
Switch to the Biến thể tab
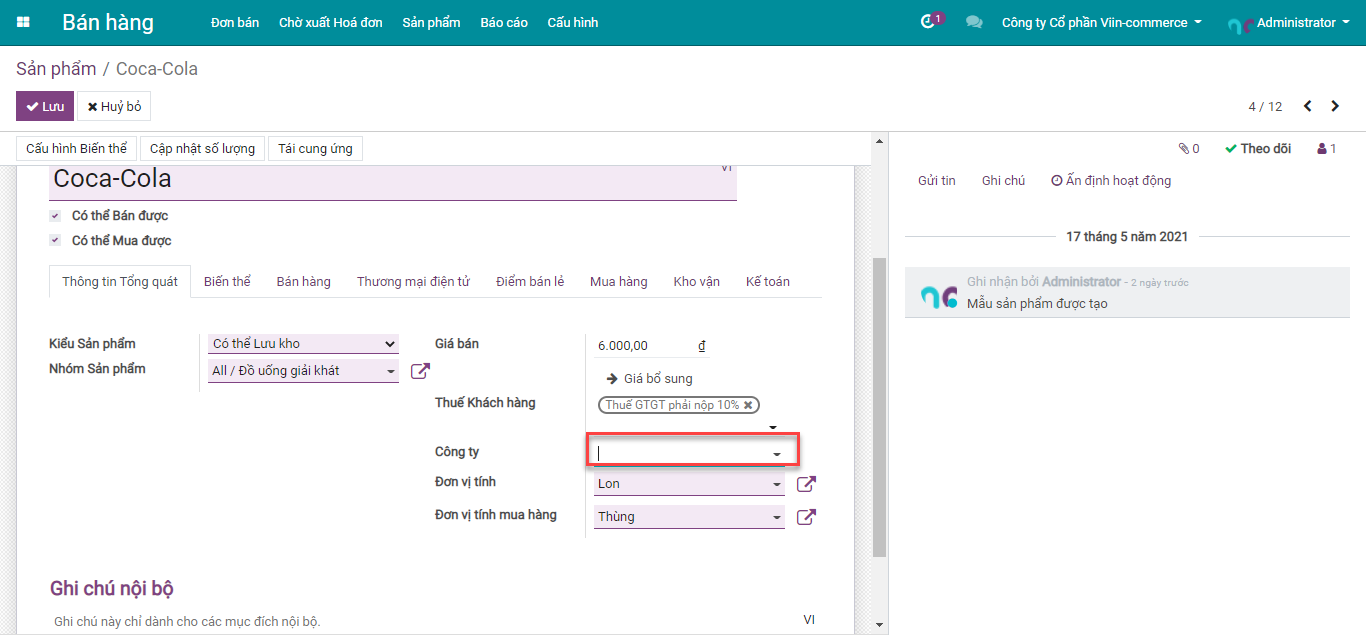(227, 282)
